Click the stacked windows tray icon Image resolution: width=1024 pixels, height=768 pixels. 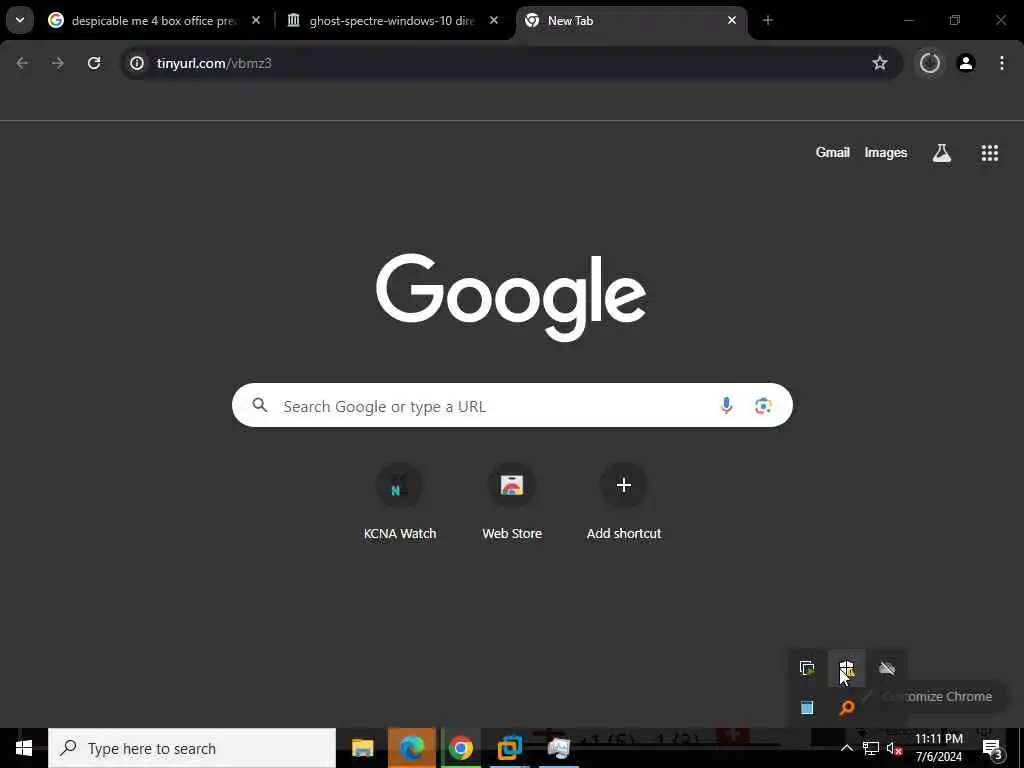pyautogui.click(x=807, y=669)
